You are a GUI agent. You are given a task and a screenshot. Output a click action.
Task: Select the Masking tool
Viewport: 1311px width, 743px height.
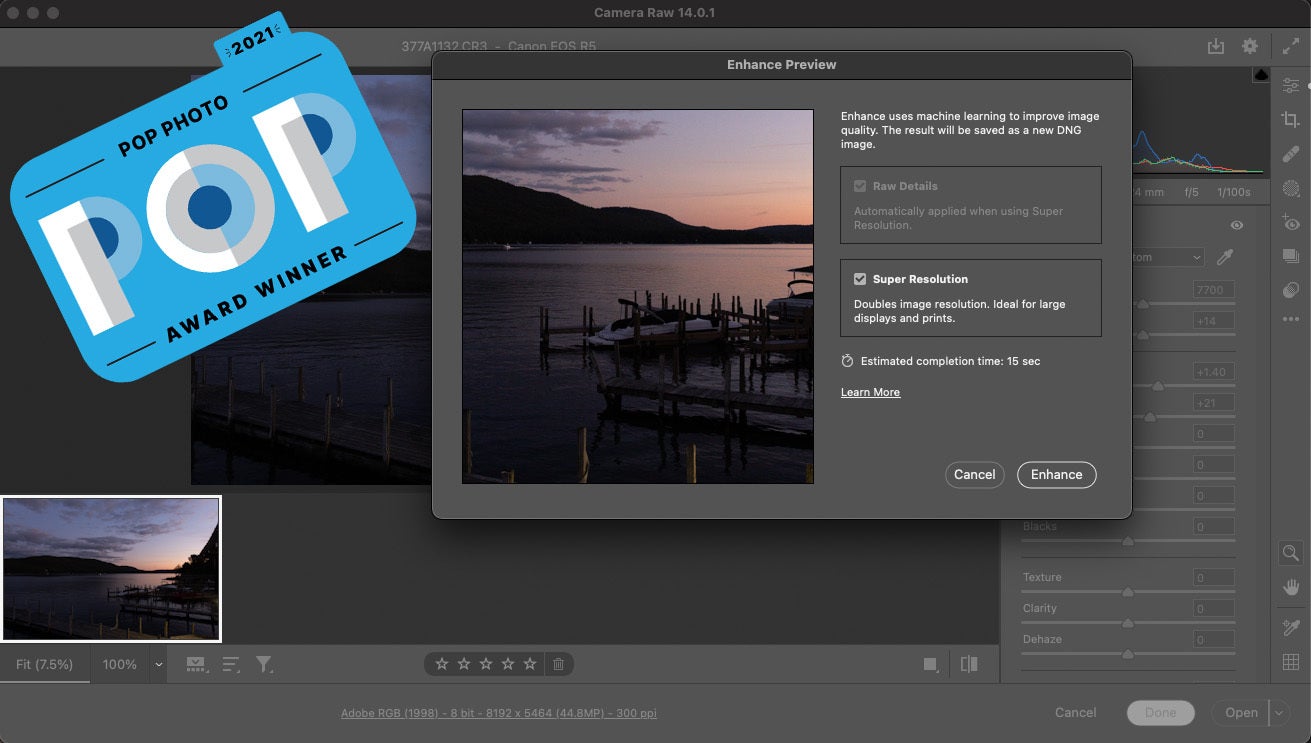(1290, 188)
